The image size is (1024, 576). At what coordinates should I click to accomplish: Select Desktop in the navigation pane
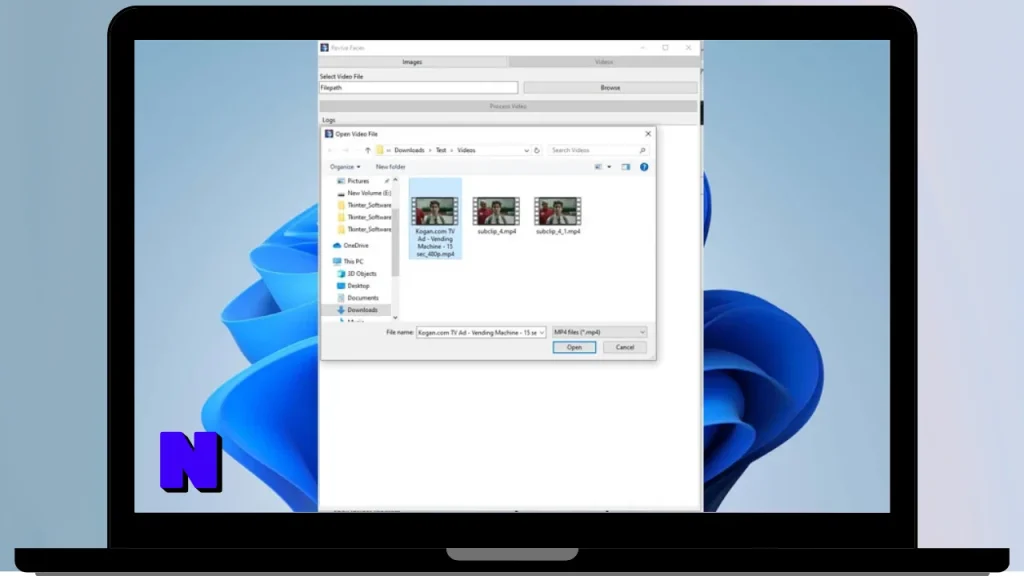[353, 286]
